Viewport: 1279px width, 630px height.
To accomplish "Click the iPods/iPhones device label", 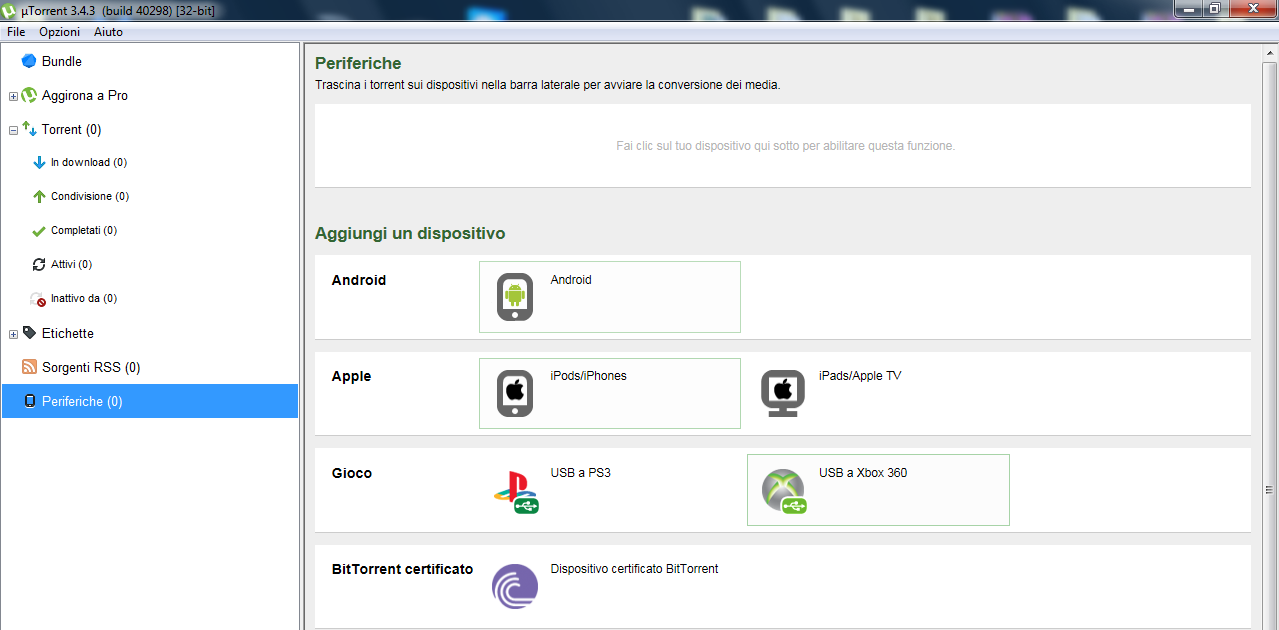I will pyautogui.click(x=589, y=376).
